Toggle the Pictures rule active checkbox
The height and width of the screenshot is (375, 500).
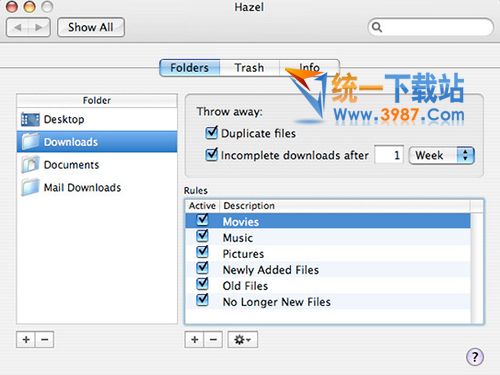(202, 252)
